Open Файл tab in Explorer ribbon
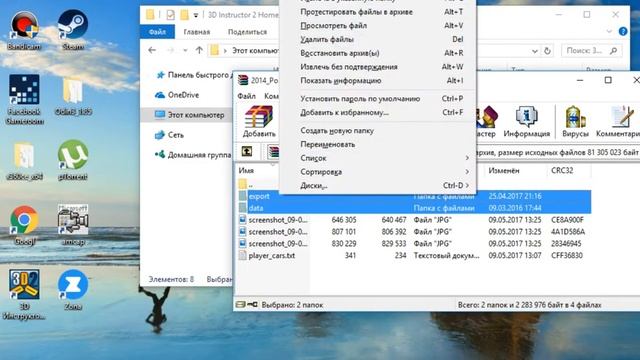The height and width of the screenshot is (360, 640). [157, 31]
